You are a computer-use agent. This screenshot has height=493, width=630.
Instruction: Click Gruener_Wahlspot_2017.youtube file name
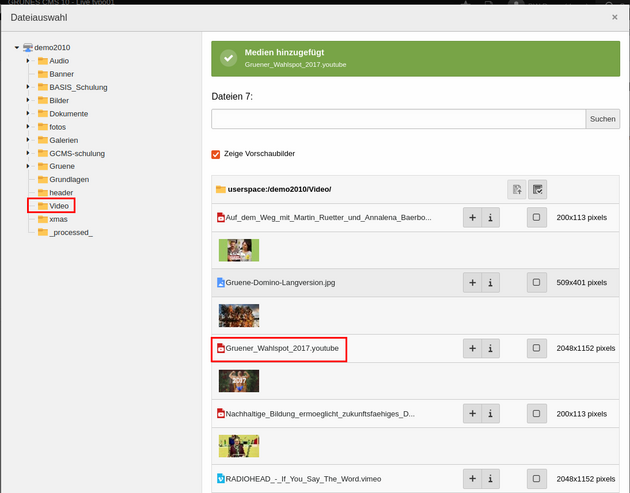click(282, 348)
